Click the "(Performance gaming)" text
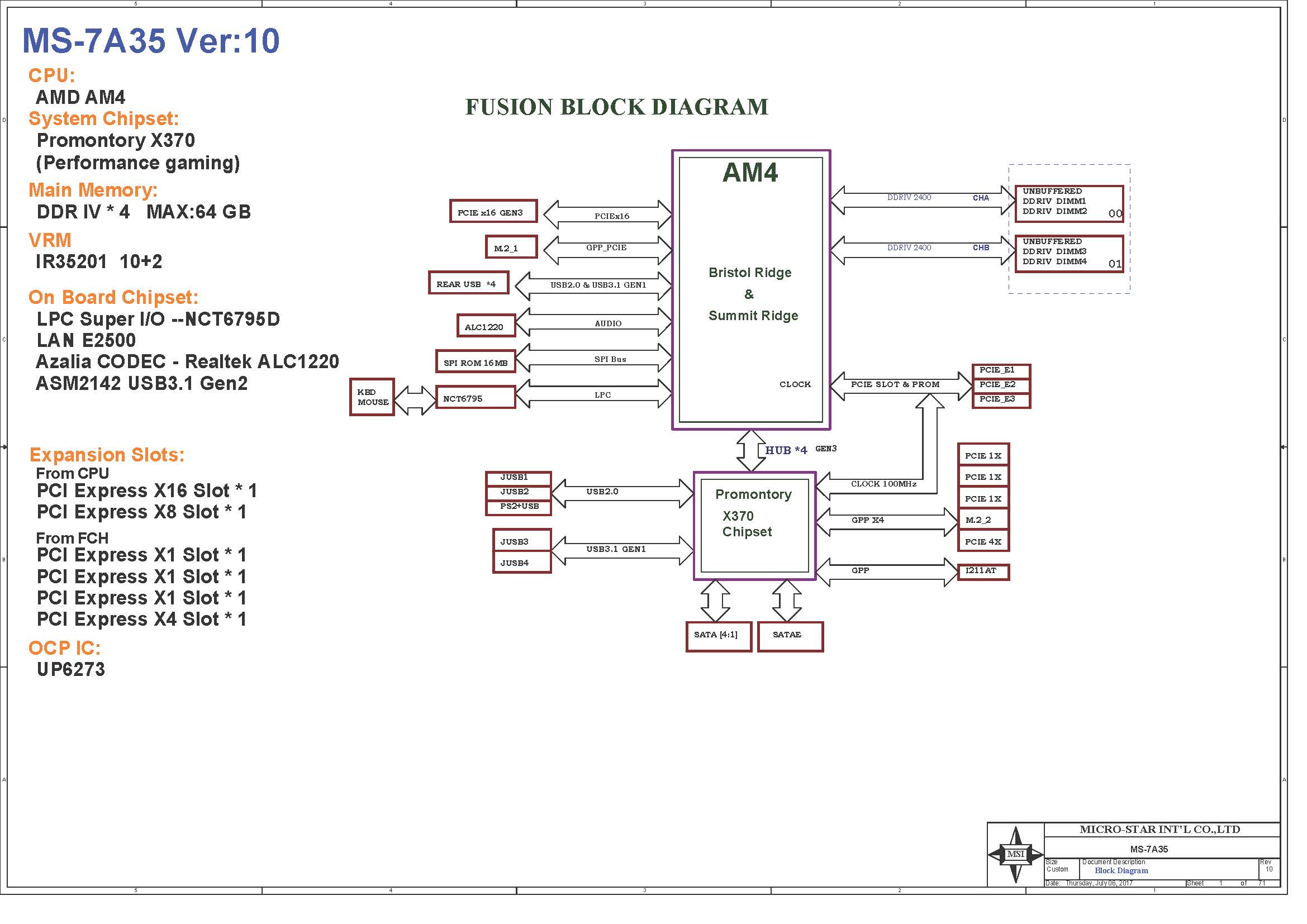The image size is (1307, 924). click(x=138, y=163)
